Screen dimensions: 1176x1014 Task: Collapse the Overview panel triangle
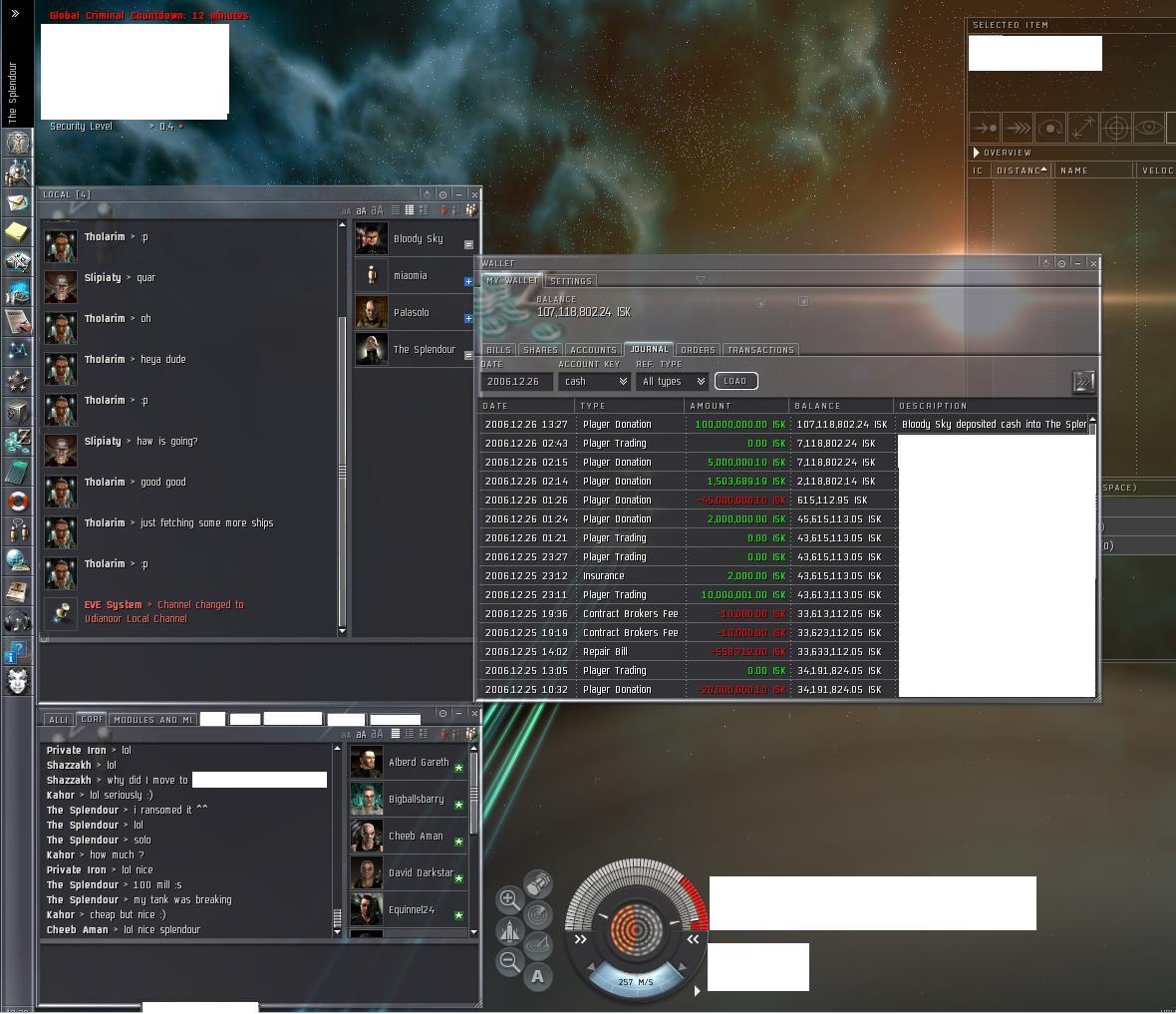point(976,153)
